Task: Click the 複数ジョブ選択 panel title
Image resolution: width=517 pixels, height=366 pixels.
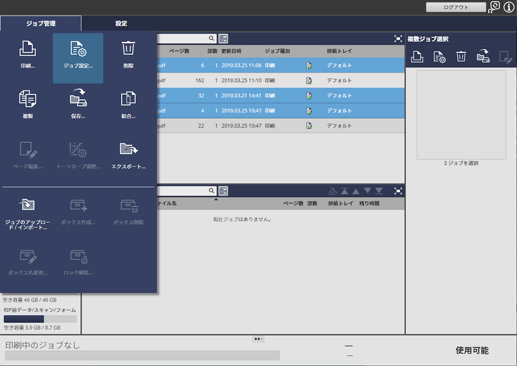Action: [x=428, y=39]
